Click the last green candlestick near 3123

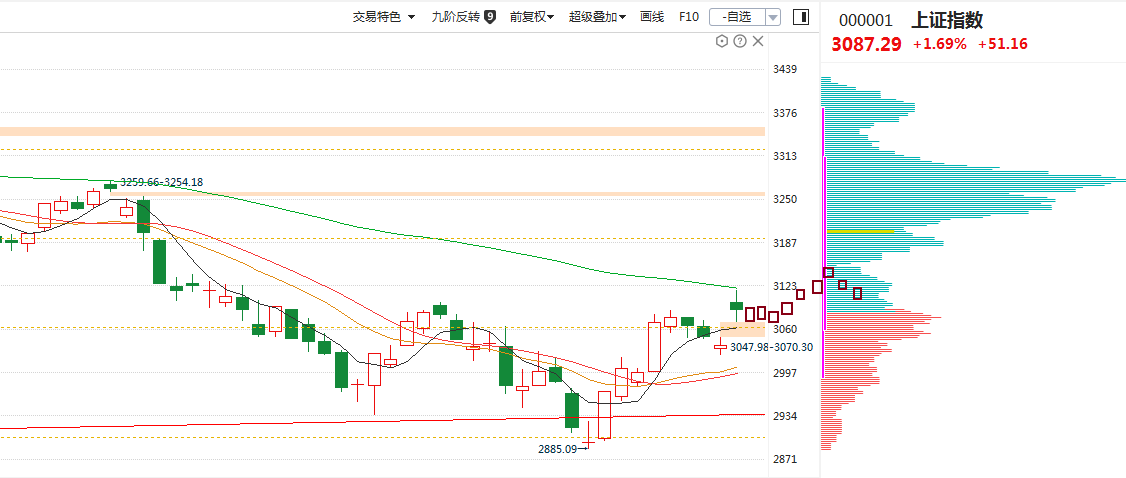736,306
